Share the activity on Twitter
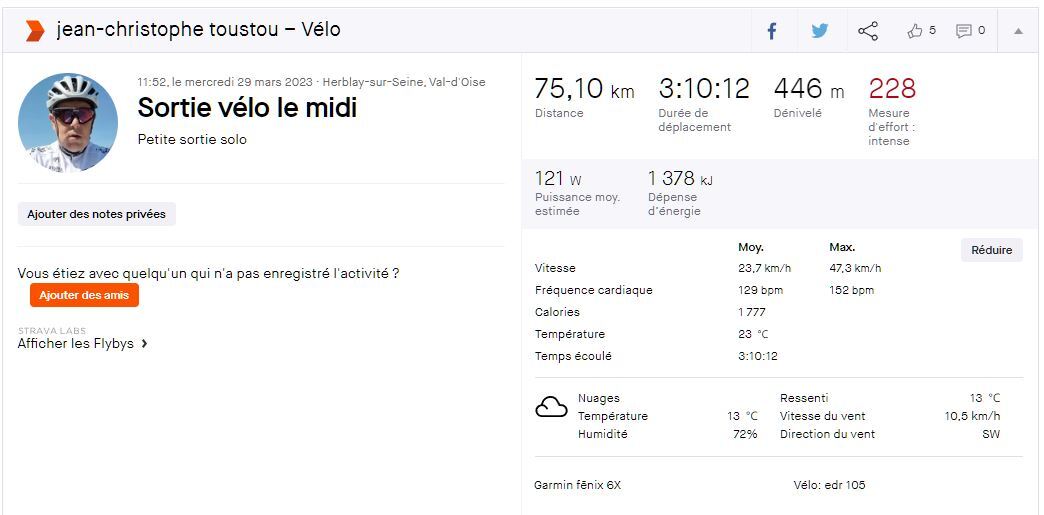This screenshot has width=1044, height=515. coord(820,31)
